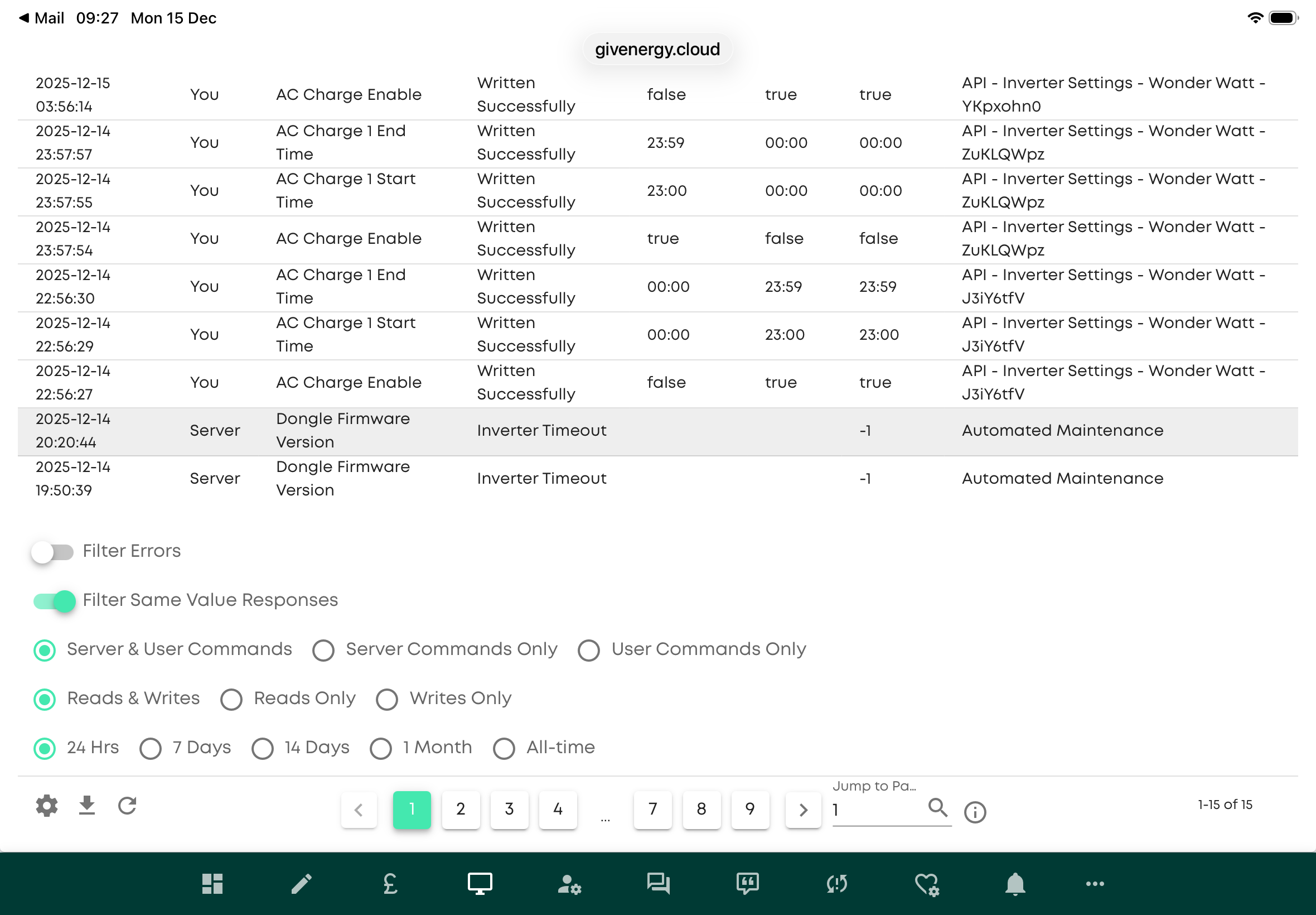Click the '2025-12-14 20:20:44' timestamp cell
This screenshot has width=1316, height=915.
coord(72,431)
